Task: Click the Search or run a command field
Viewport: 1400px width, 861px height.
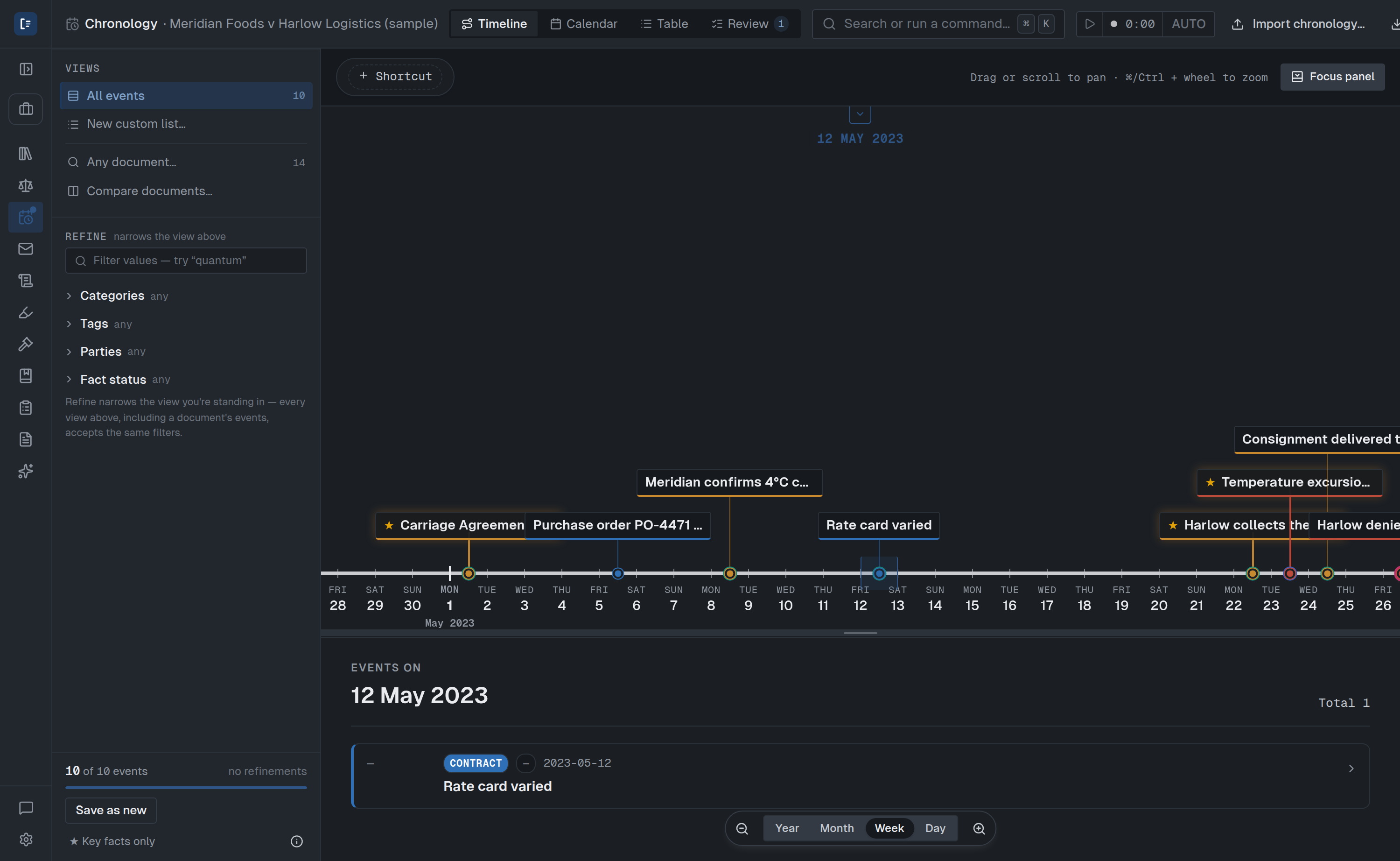Action: (938, 24)
